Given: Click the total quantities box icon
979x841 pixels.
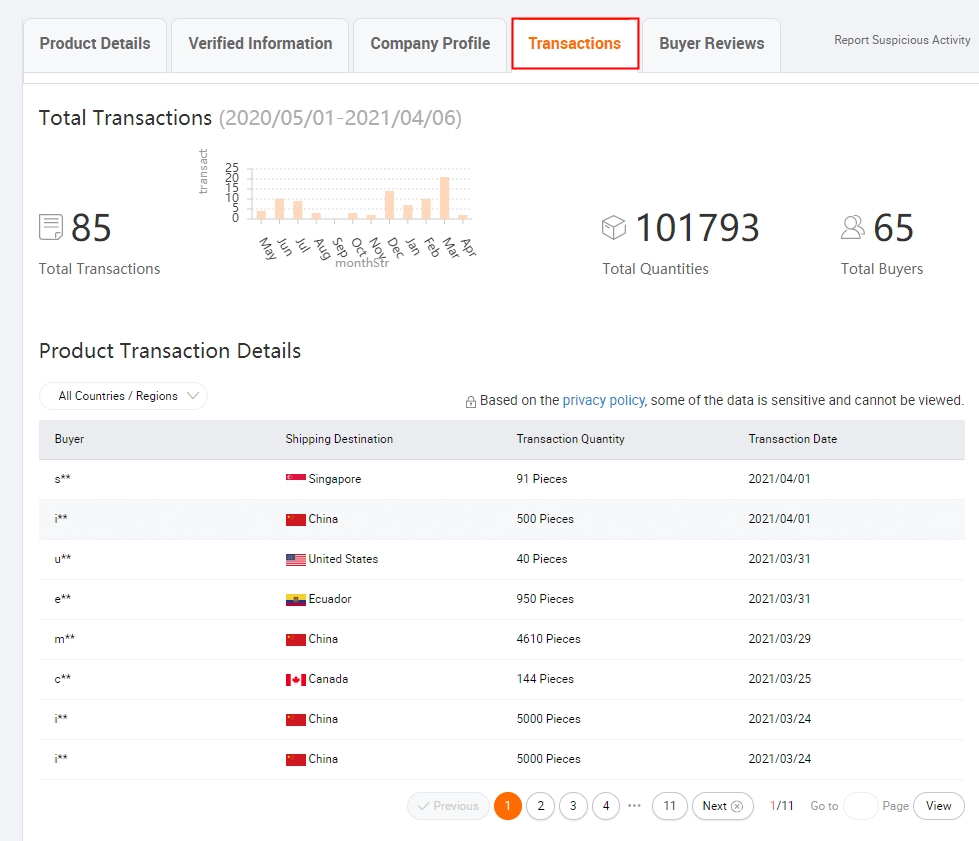Looking at the screenshot, I should (x=614, y=227).
